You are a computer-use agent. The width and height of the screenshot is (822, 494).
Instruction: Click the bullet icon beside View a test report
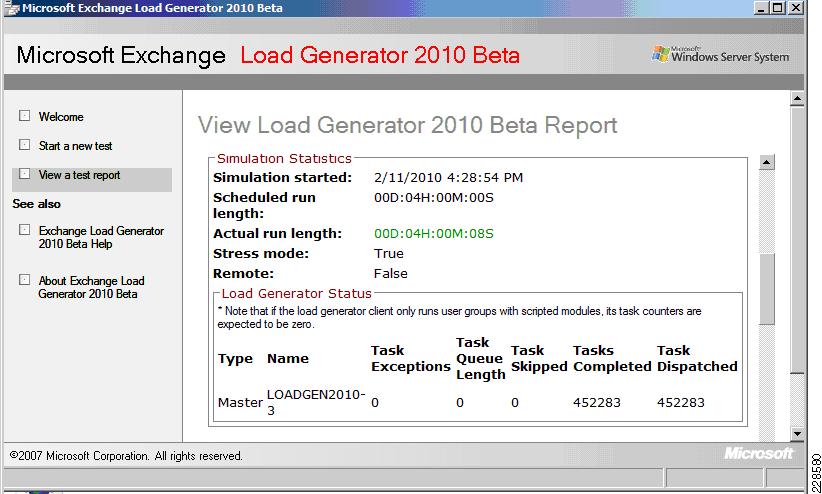click(x=25, y=174)
